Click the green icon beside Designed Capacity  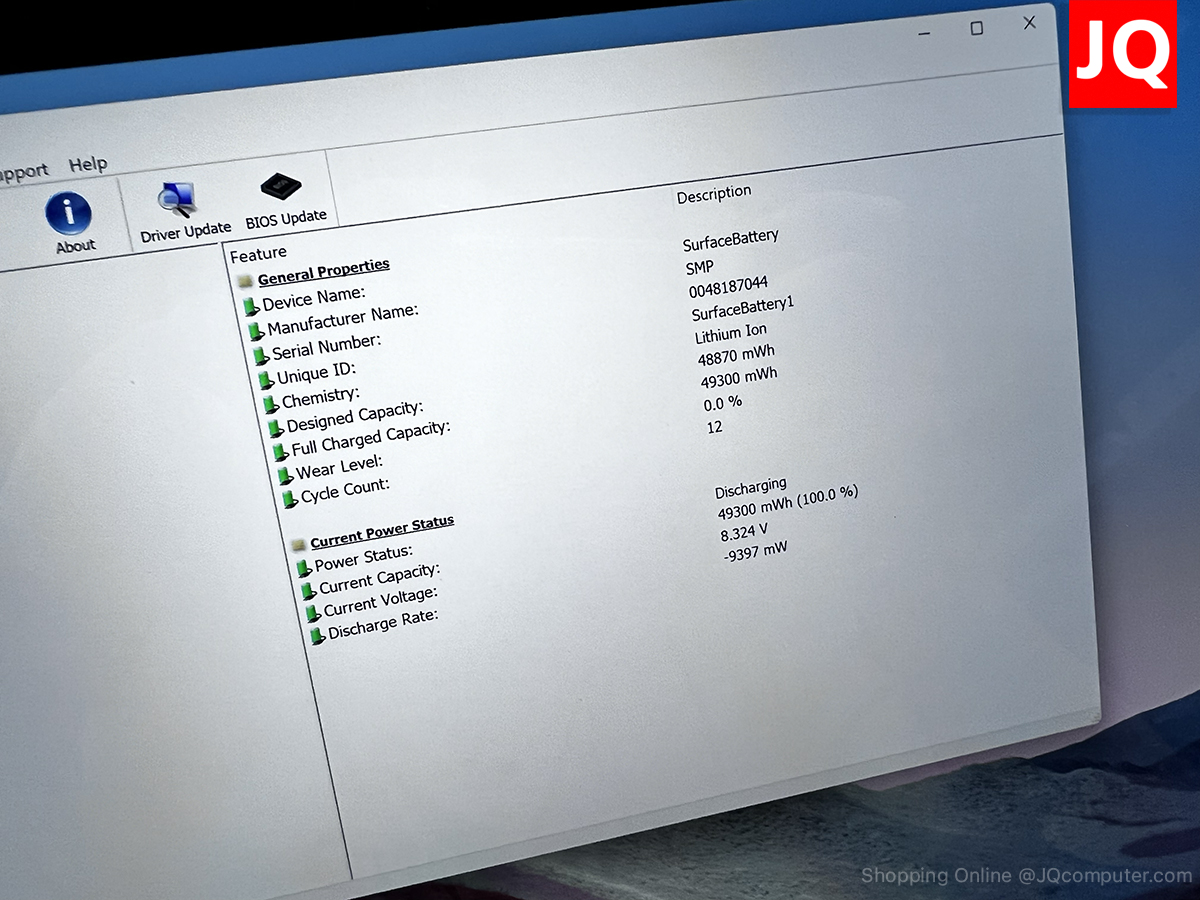pos(275,427)
